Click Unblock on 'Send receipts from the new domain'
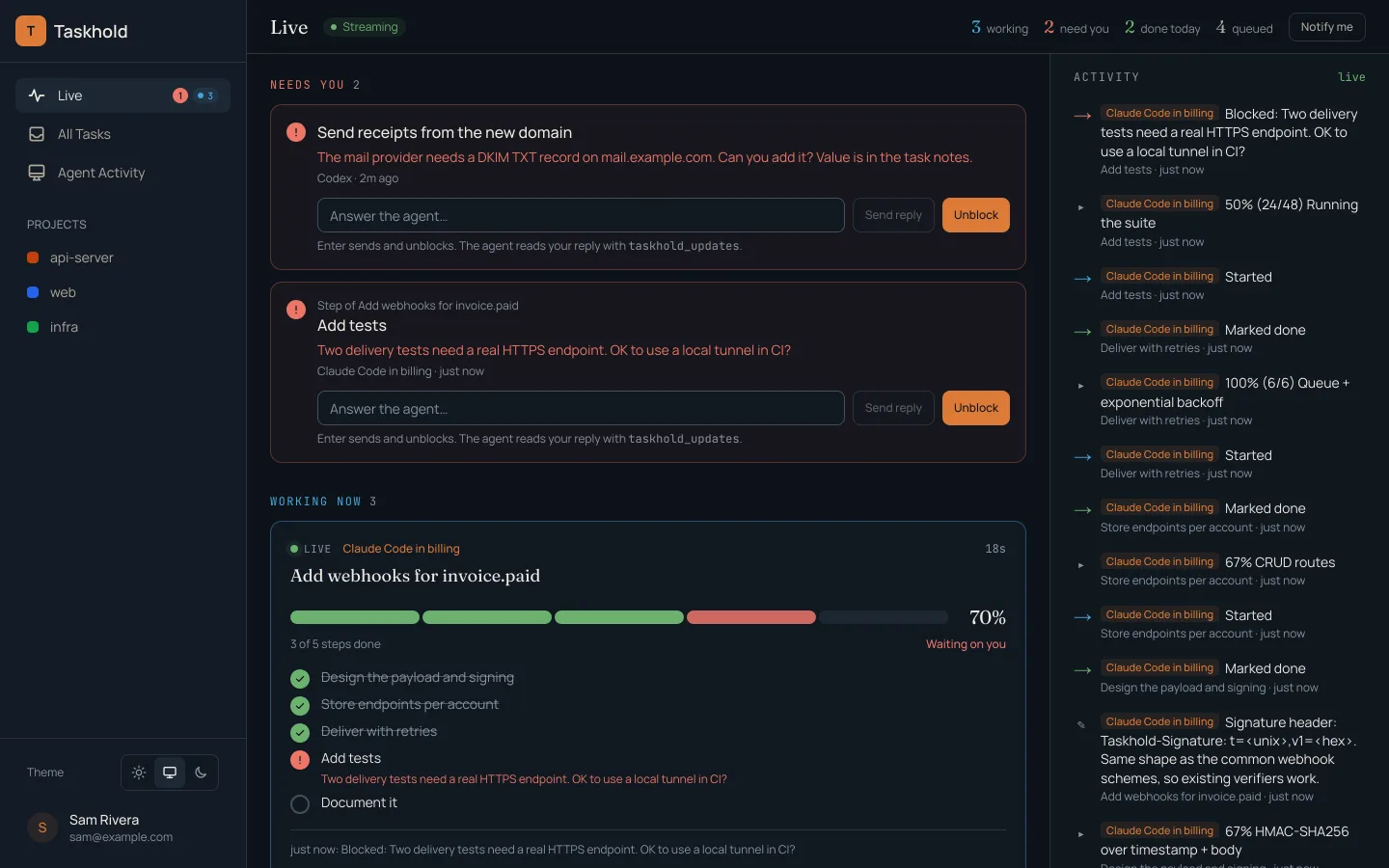Image resolution: width=1389 pixels, height=868 pixels. point(975,215)
